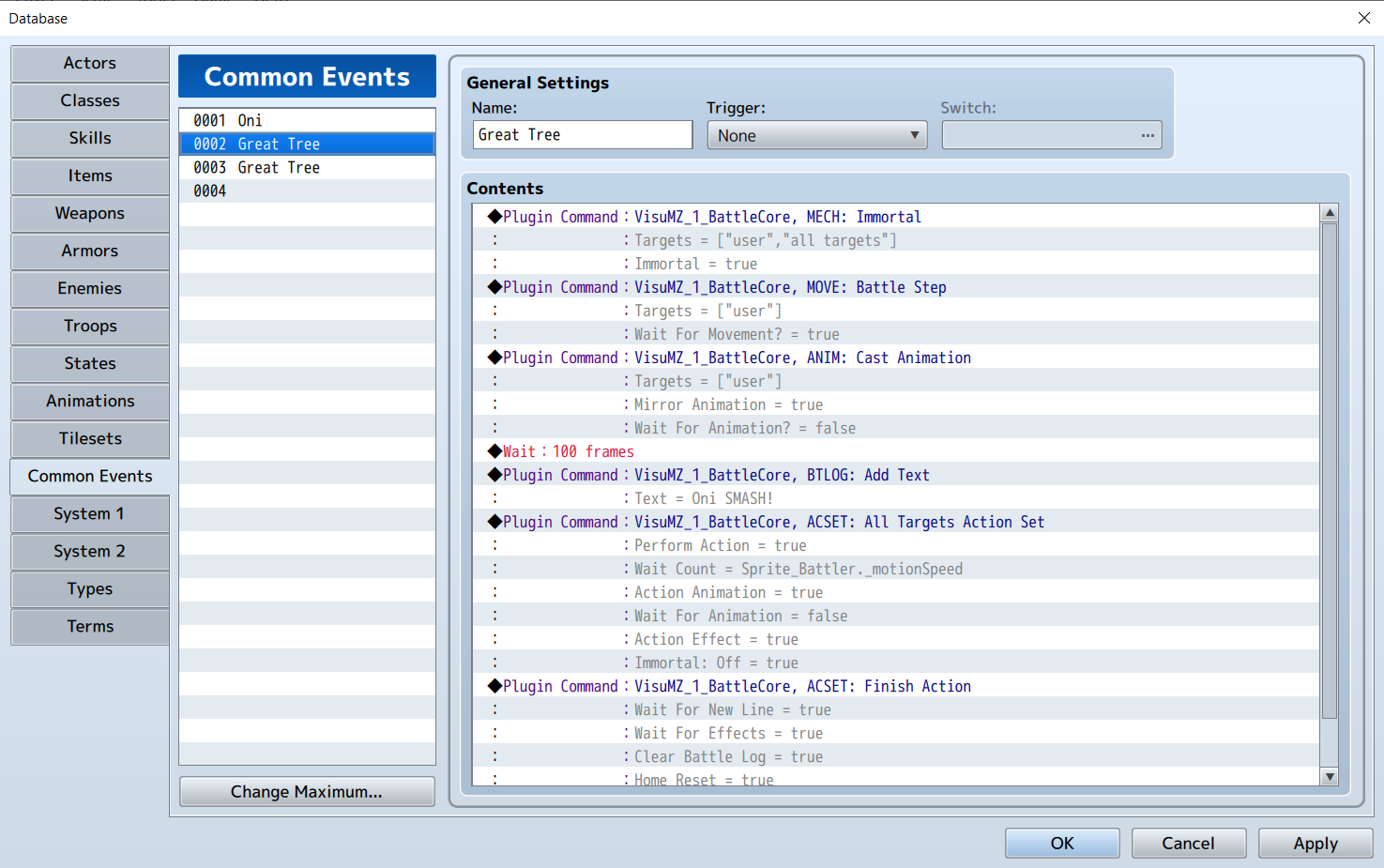1384x868 pixels.
Task: Click the Perform Action = true line
Action: [896, 545]
